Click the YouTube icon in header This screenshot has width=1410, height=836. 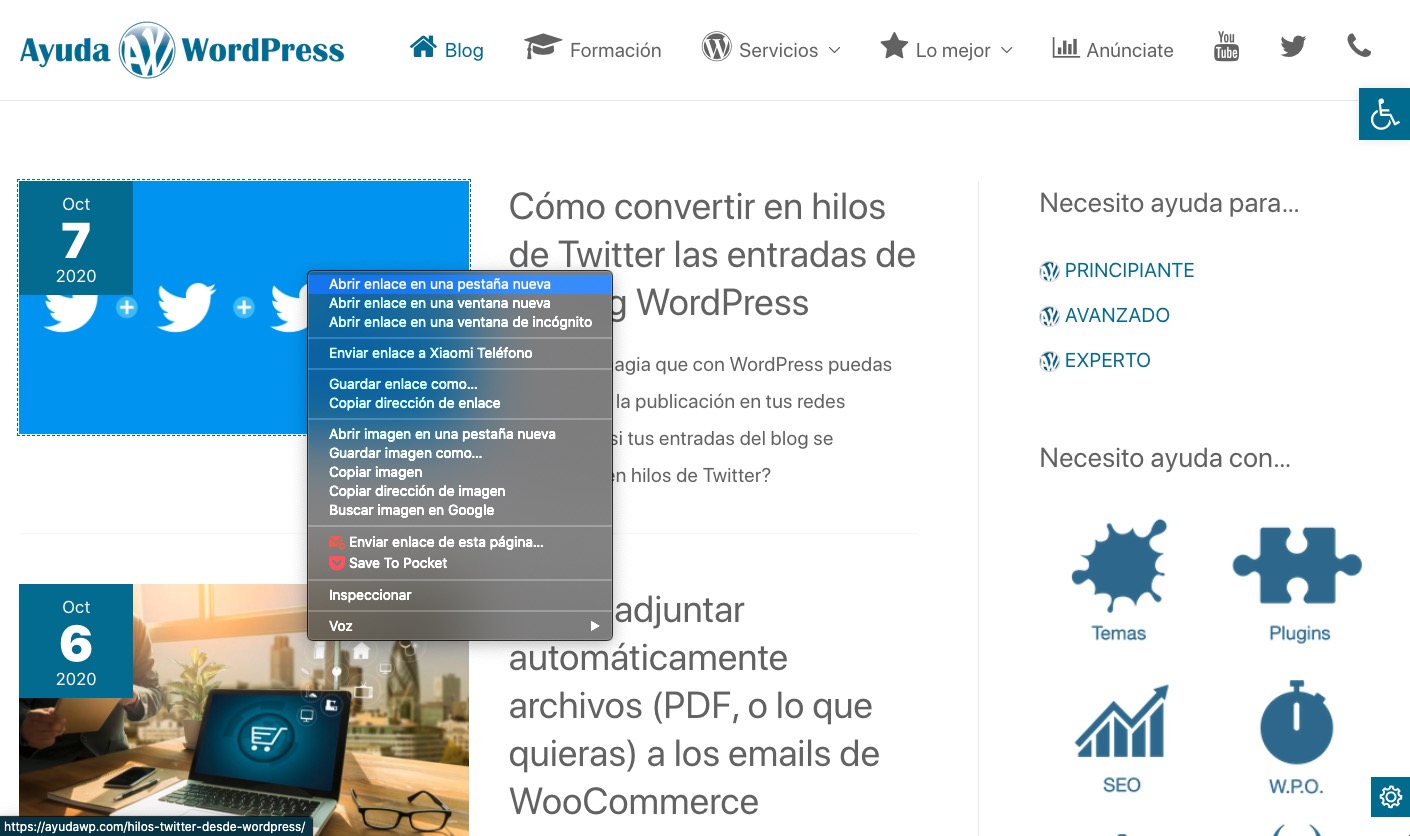[1226, 47]
